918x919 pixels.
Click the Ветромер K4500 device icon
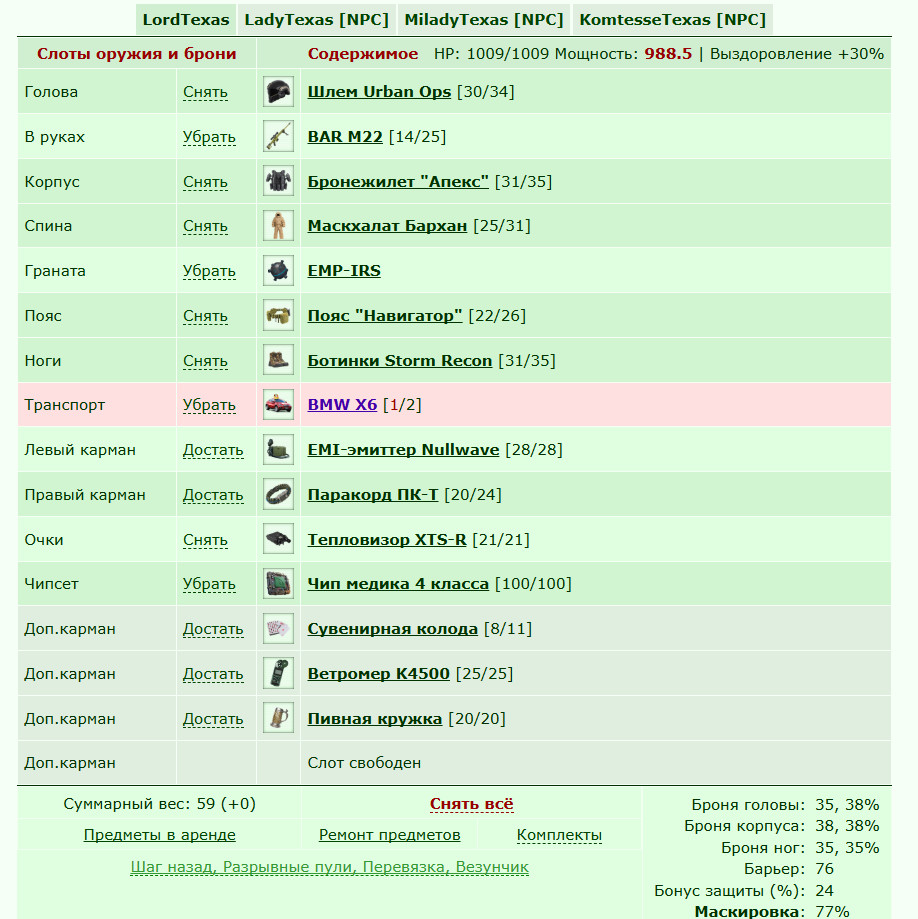[278, 673]
